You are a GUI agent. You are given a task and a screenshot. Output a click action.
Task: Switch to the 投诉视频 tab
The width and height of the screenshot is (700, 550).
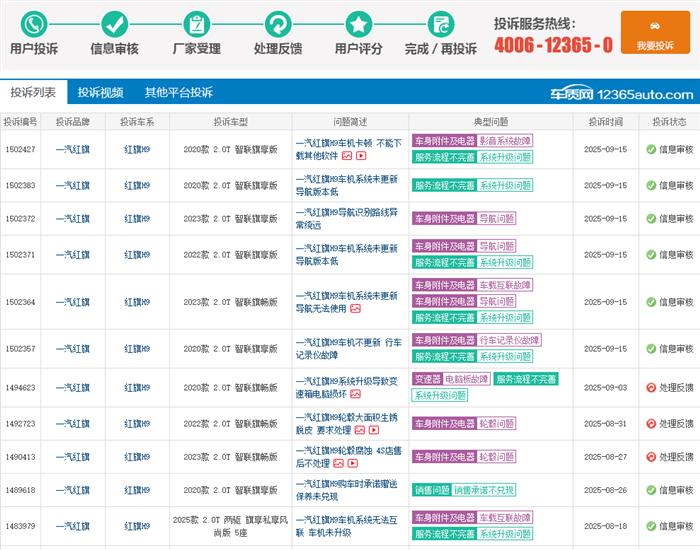coord(100,92)
